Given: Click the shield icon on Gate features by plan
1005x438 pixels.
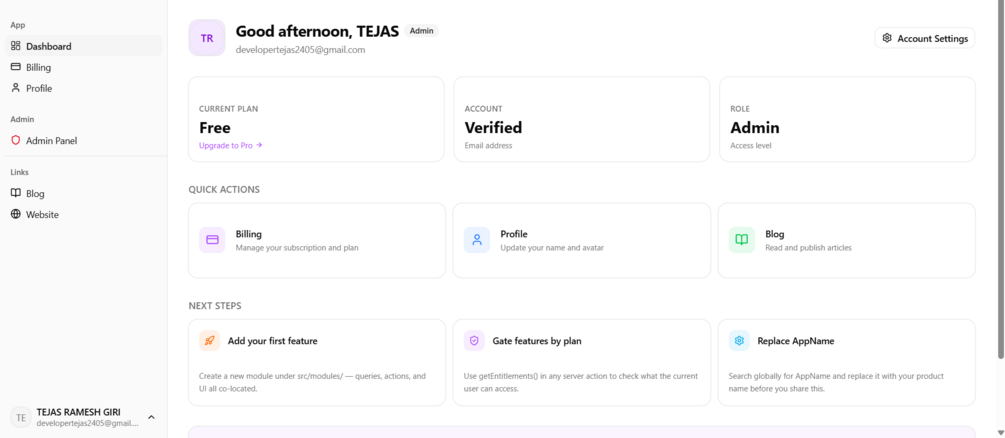Looking at the screenshot, I should (474, 341).
